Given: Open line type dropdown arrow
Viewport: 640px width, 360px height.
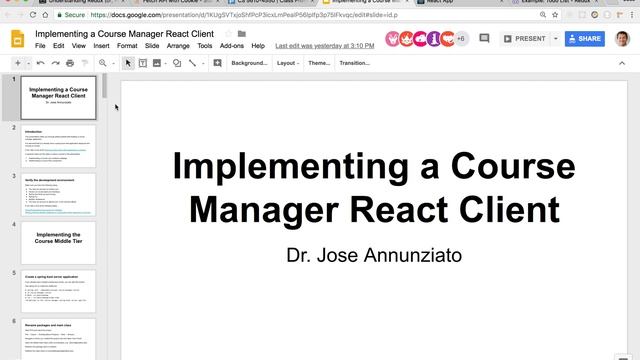Looking at the screenshot, I should click(x=203, y=64).
